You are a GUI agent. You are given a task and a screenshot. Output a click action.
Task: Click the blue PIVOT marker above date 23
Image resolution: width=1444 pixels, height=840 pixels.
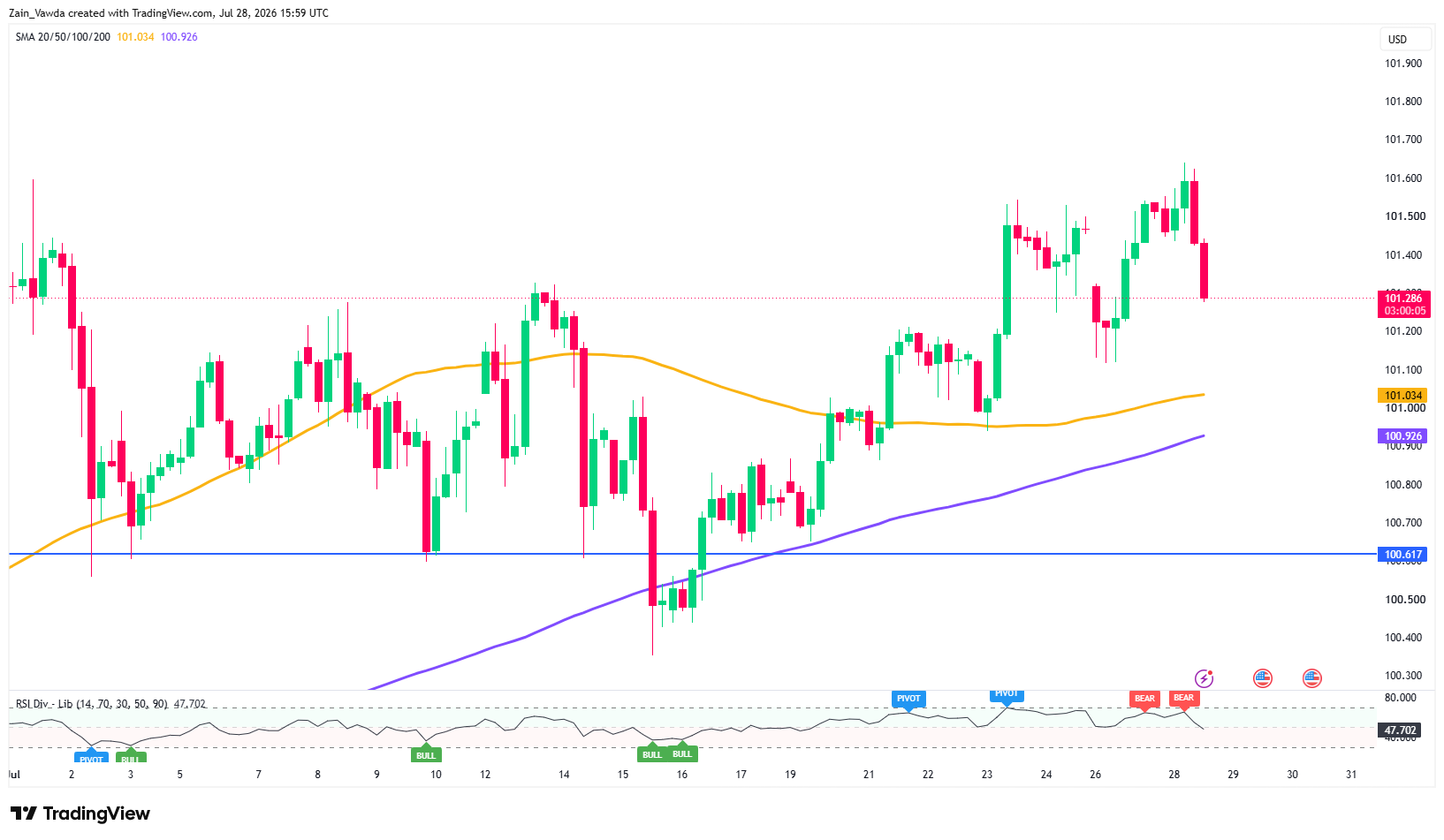tap(1007, 694)
